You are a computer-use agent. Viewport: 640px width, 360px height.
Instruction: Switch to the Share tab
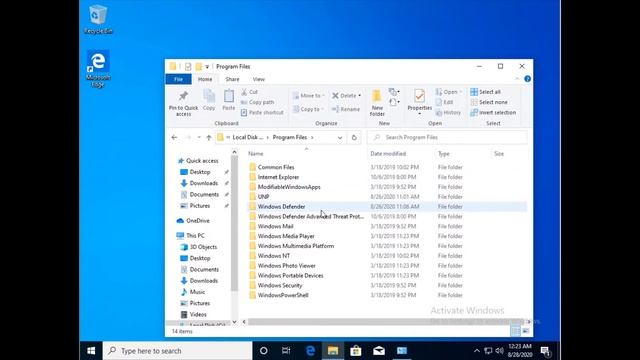coord(232,79)
